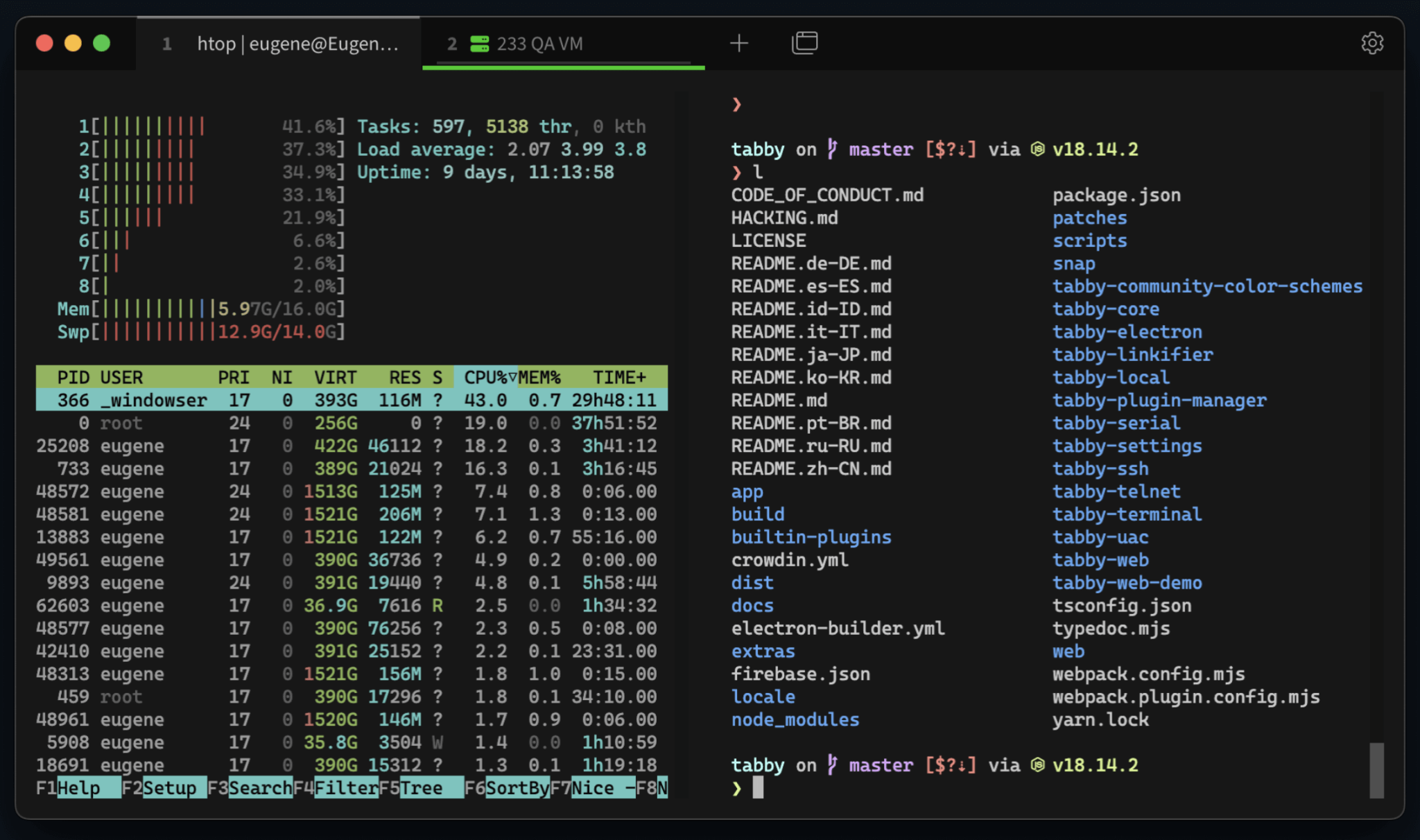Open Tabby settings with the gear icon
1420x840 pixels.
coord(1371,43)
